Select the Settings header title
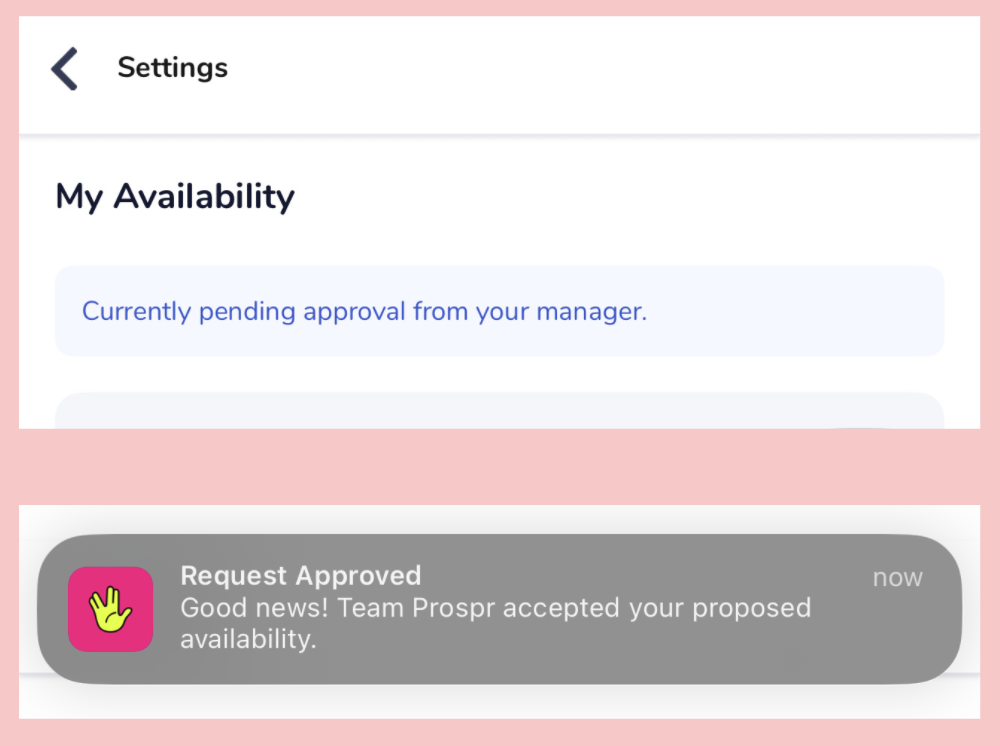Screen dimensions: 1000x746 click(172, 68)
